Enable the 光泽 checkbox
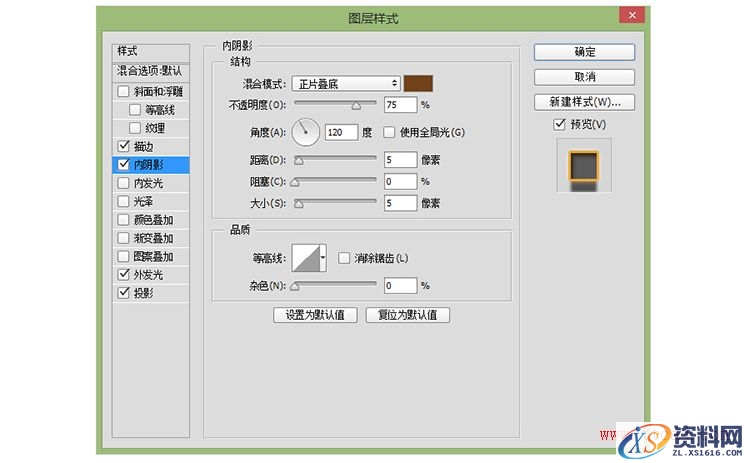750x463 pixels. click(123, 201)
